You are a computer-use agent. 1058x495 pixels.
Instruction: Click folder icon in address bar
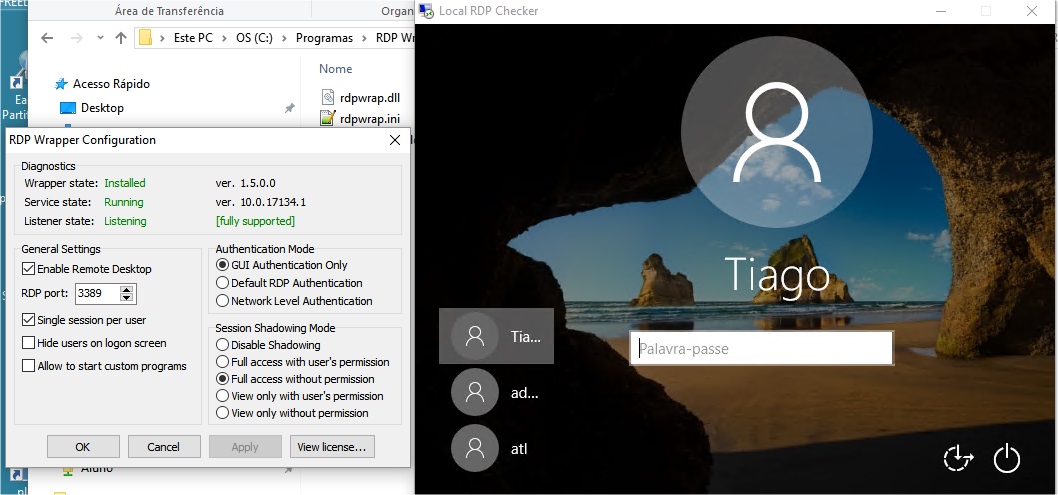point(146,38)
